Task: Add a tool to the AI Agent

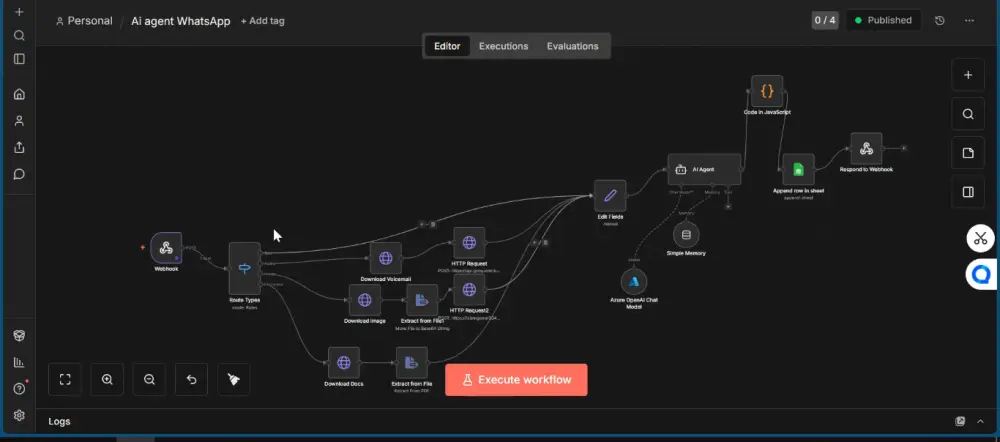Action: tap(728, 206)
